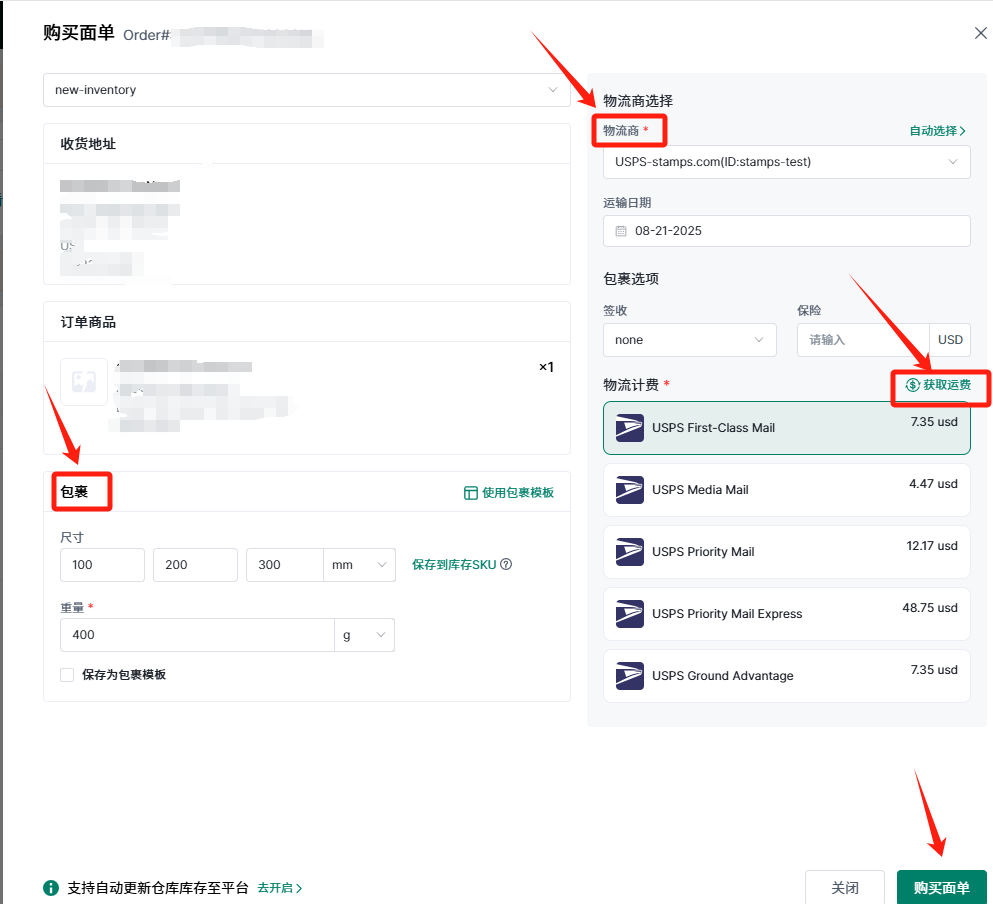Screen dimensions: 993x904
Task: Select the USPS Priority Mail 12.17 usd option
Action: 787,552
